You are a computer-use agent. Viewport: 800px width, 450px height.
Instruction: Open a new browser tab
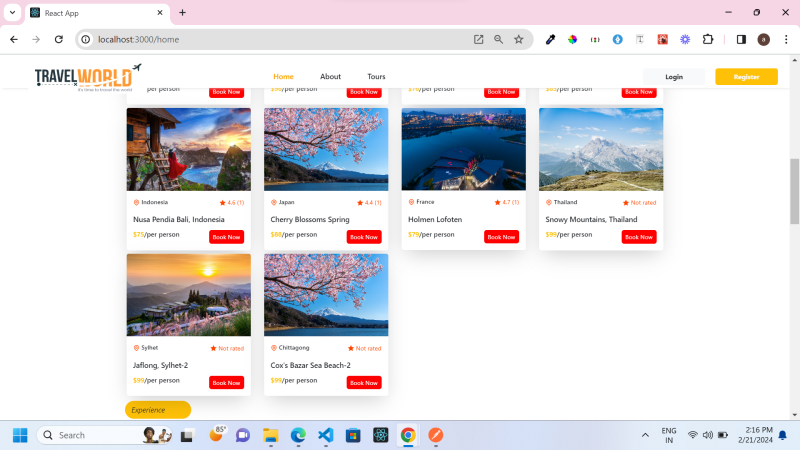click(x=182, y=13)
